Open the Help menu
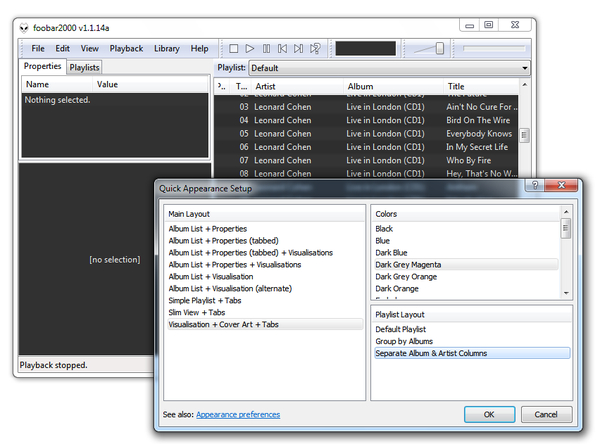The image size is (600, 444). [x=199, y=49]
